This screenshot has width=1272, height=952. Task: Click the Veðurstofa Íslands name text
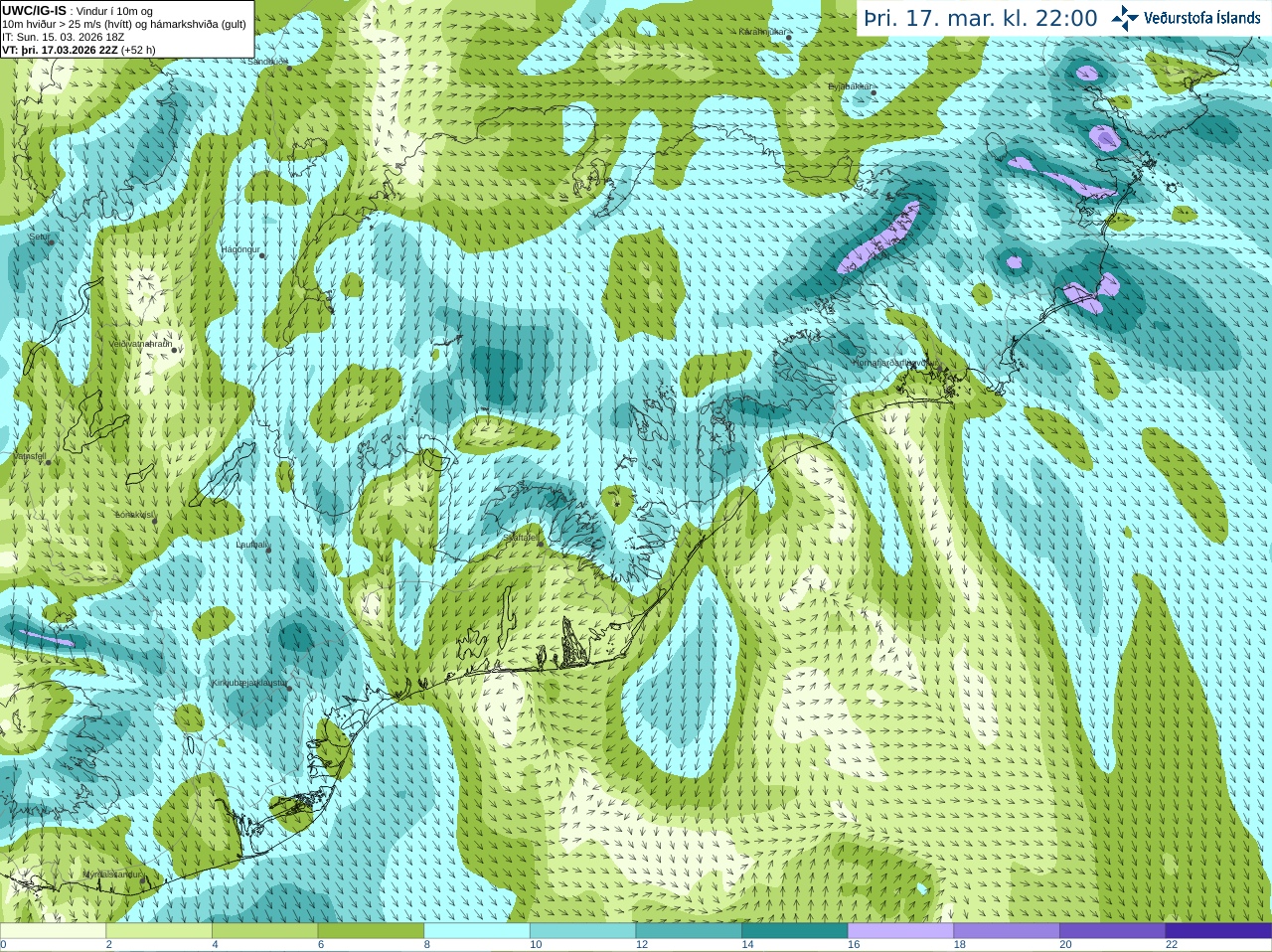coord(1201,18)
